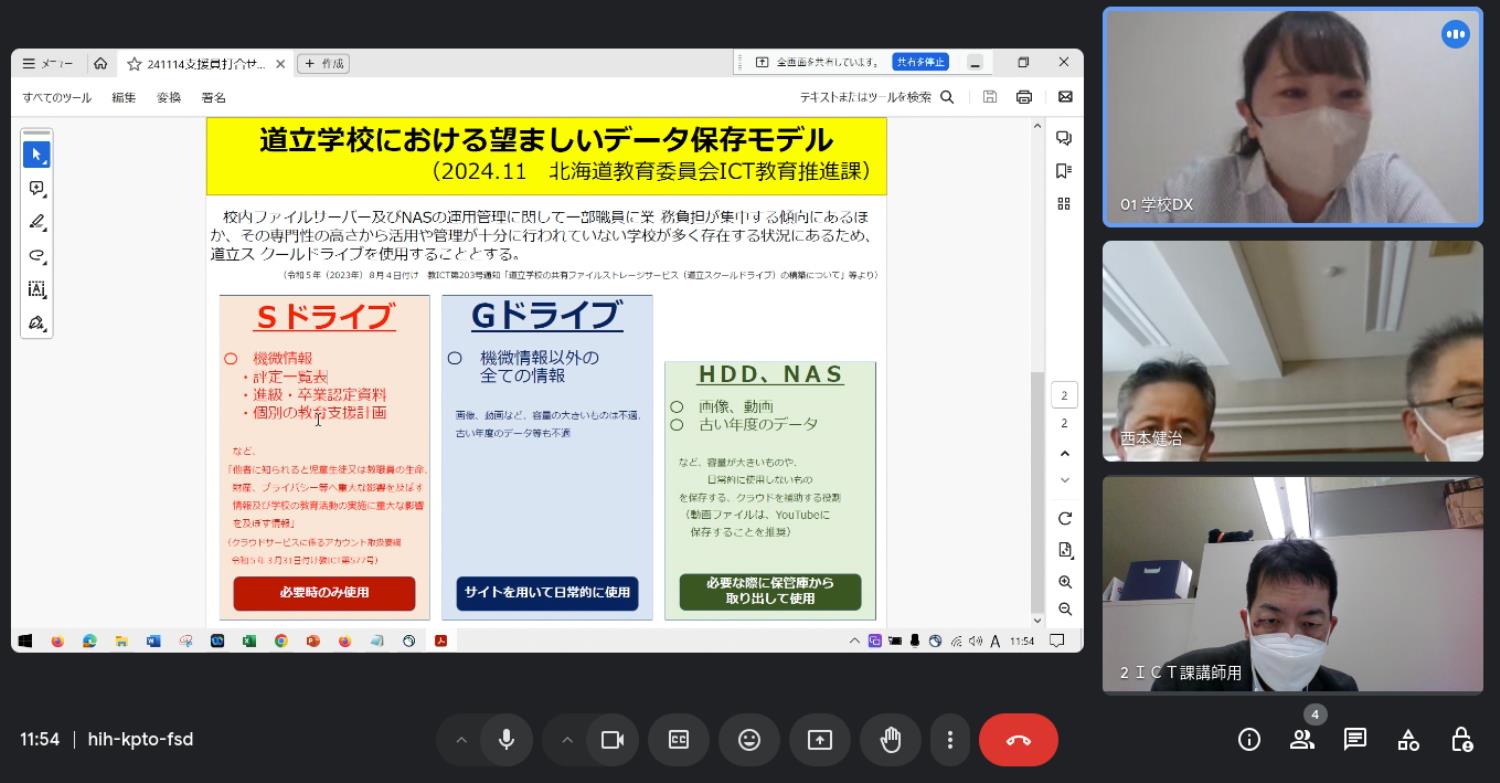This screenshot has width=1500, height=783.
Task: Rotate the PDF page clockwise
Action: coord(1064,519)
